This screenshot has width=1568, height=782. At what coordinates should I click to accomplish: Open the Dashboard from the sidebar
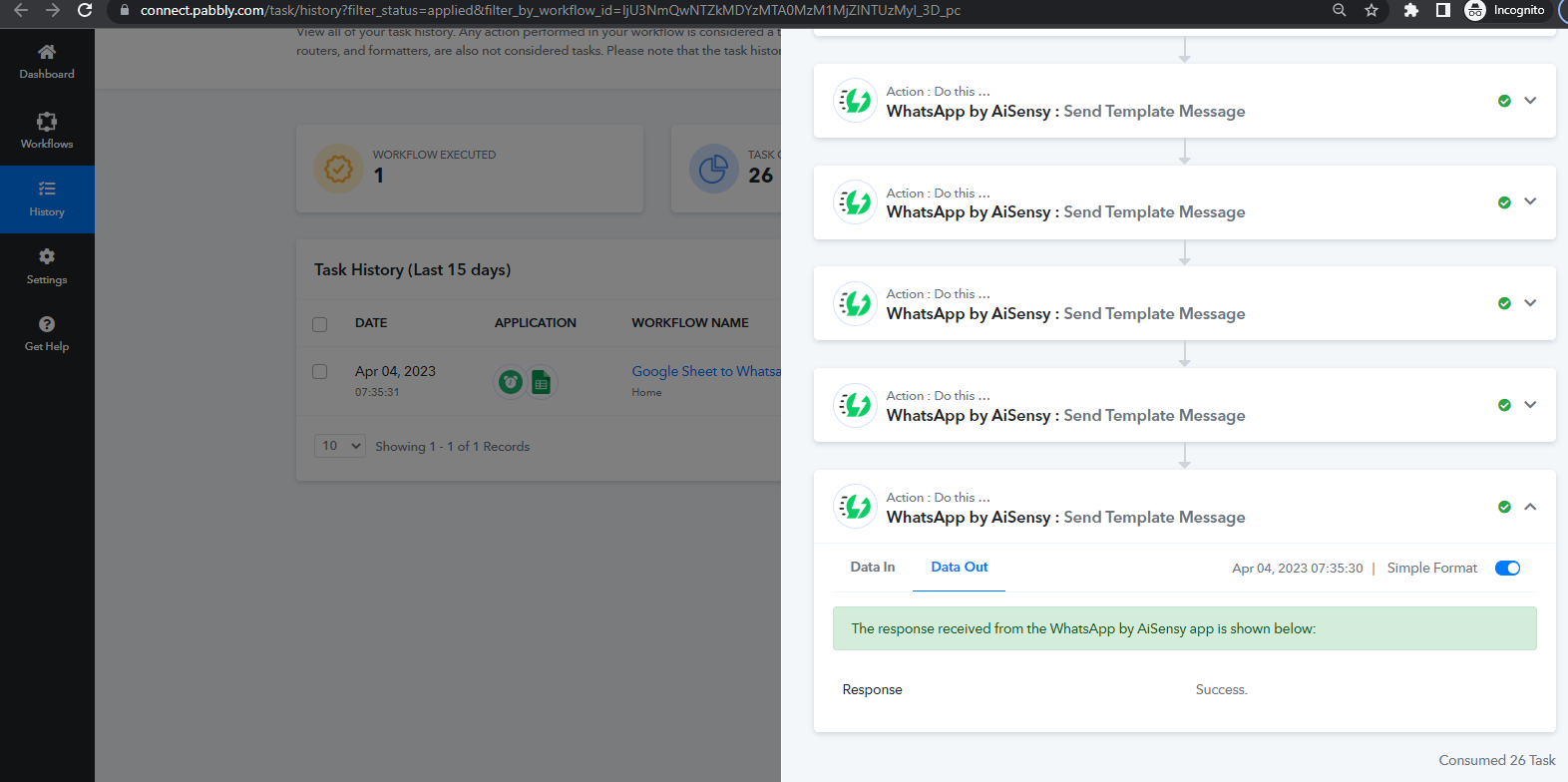tap(47, 62)
